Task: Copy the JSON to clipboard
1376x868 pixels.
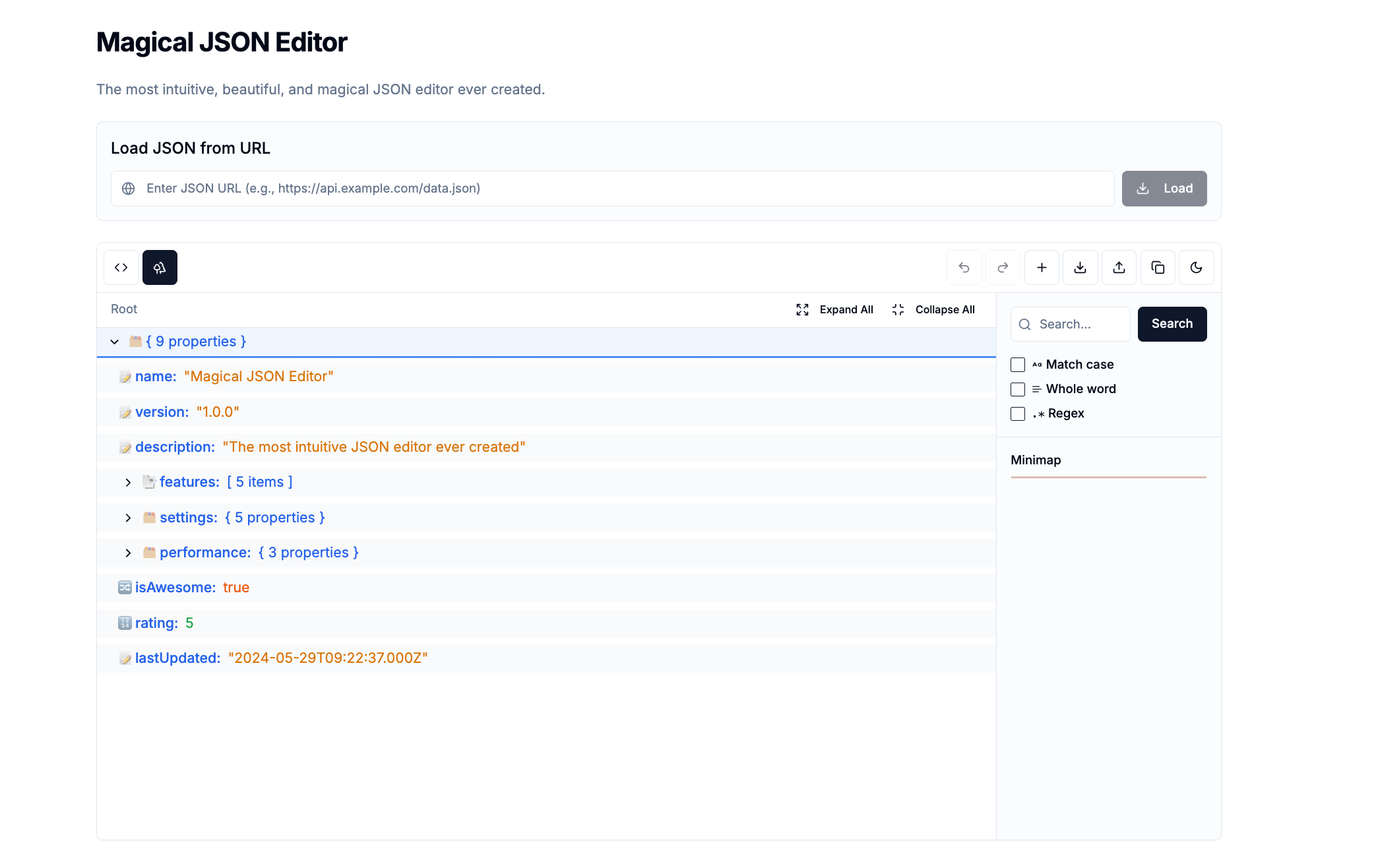Action: (x=1158, y=267)
